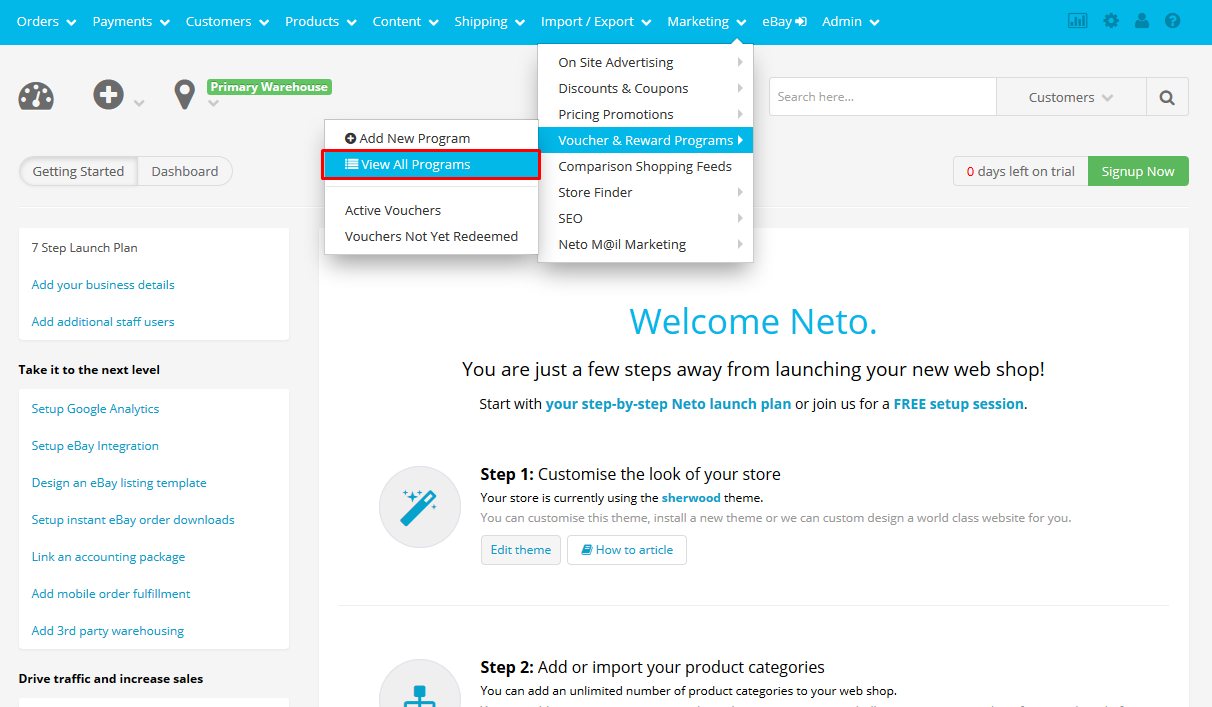This screenshot has width=1212, height=707.
Task: Open Link an accounting package link
Action: [108, 557]
